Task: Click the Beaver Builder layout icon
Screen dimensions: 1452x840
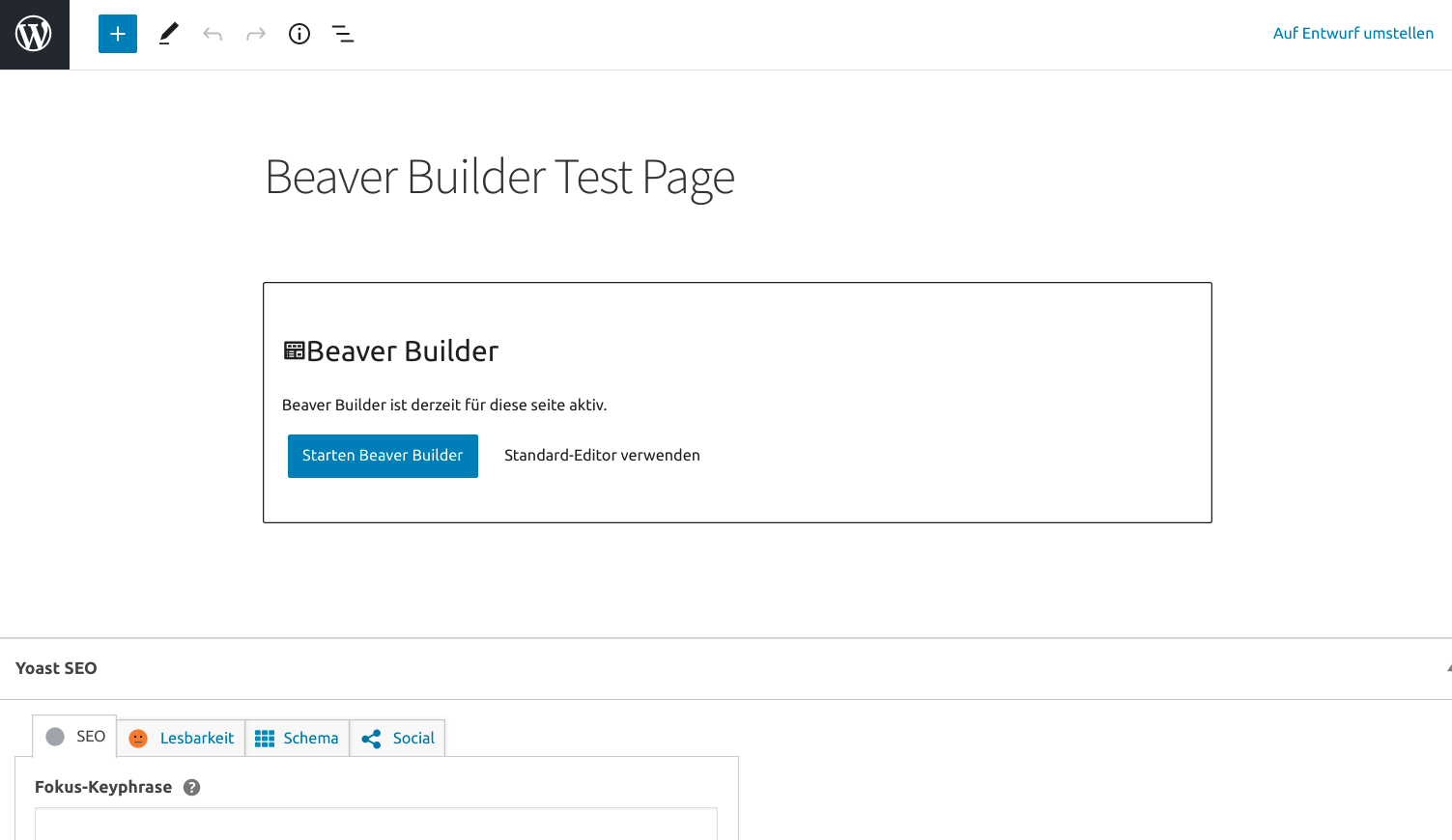Action: pyautogui.click(x=294, y=350)
